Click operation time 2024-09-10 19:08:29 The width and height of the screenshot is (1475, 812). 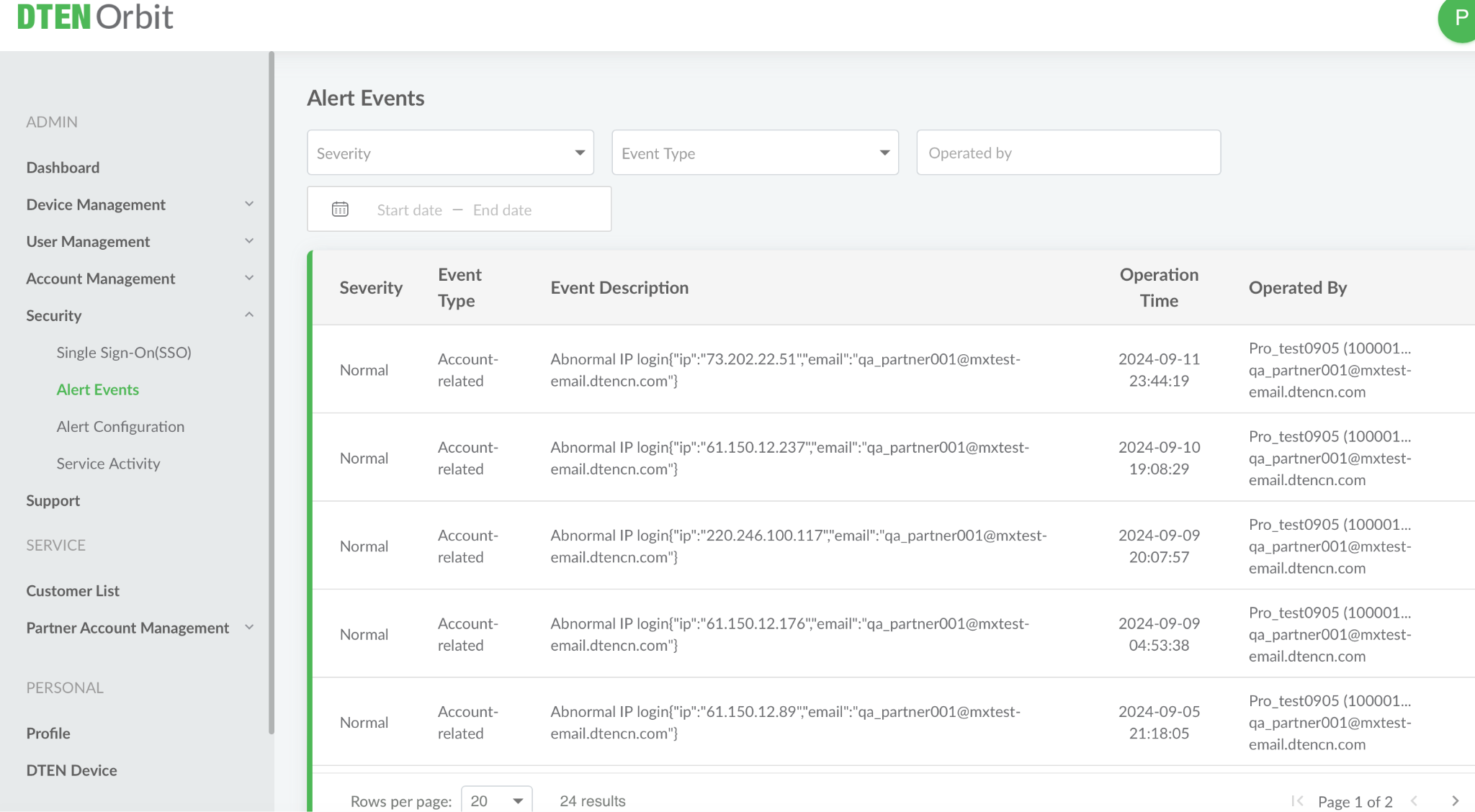[x=1159, y=458]
